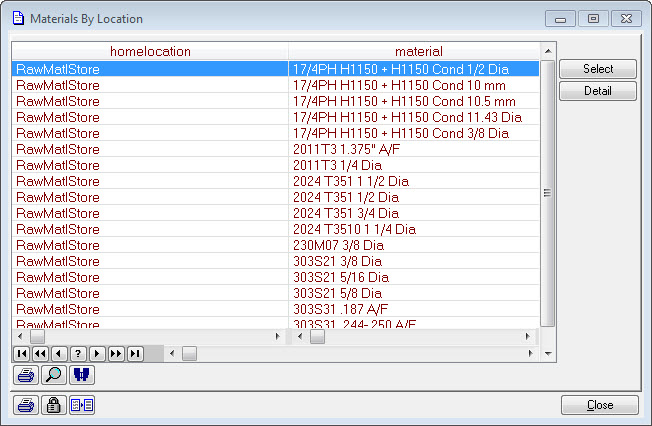Screen dimensions: 652x426
Task: Click homelocation column horizontal scroll thumb
Action: pyautogui.click(x=37, y=337)
